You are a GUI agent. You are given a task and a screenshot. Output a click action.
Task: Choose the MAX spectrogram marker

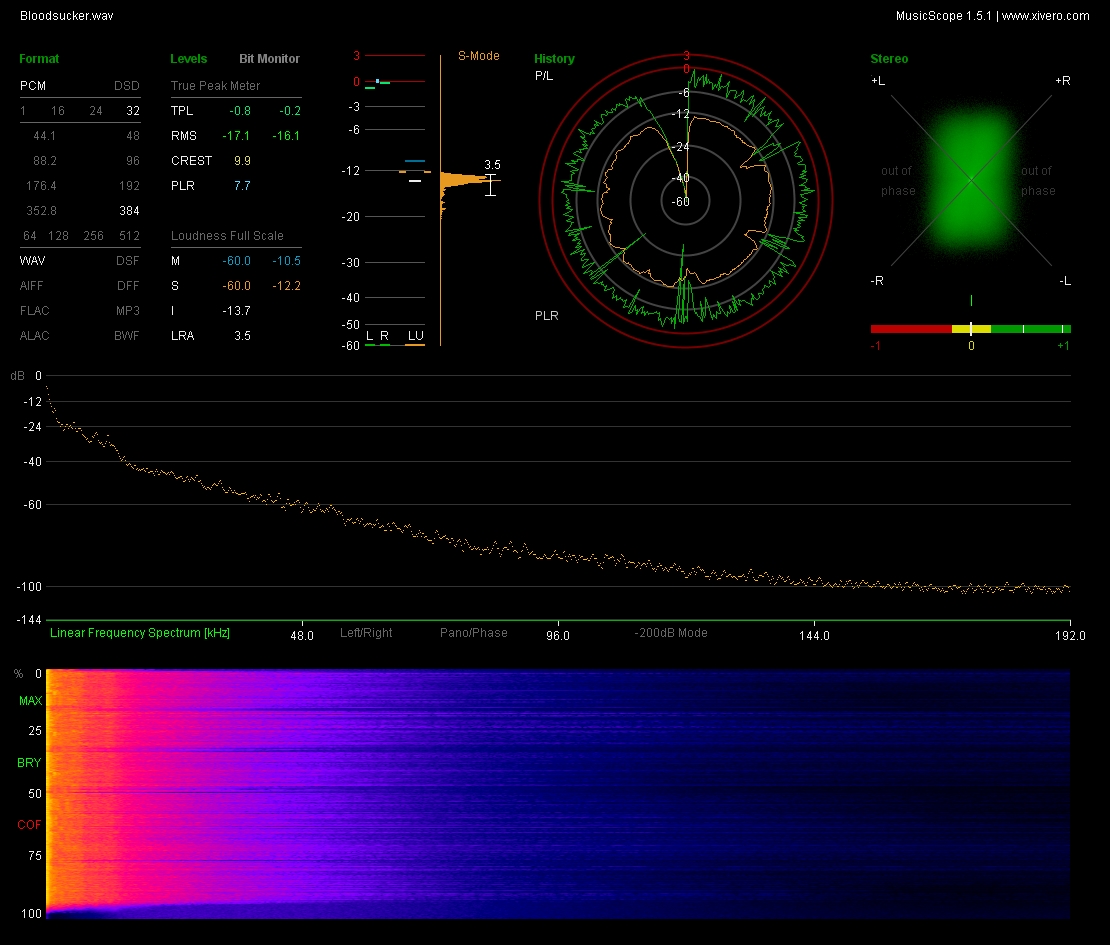click(x=29, y=701)
